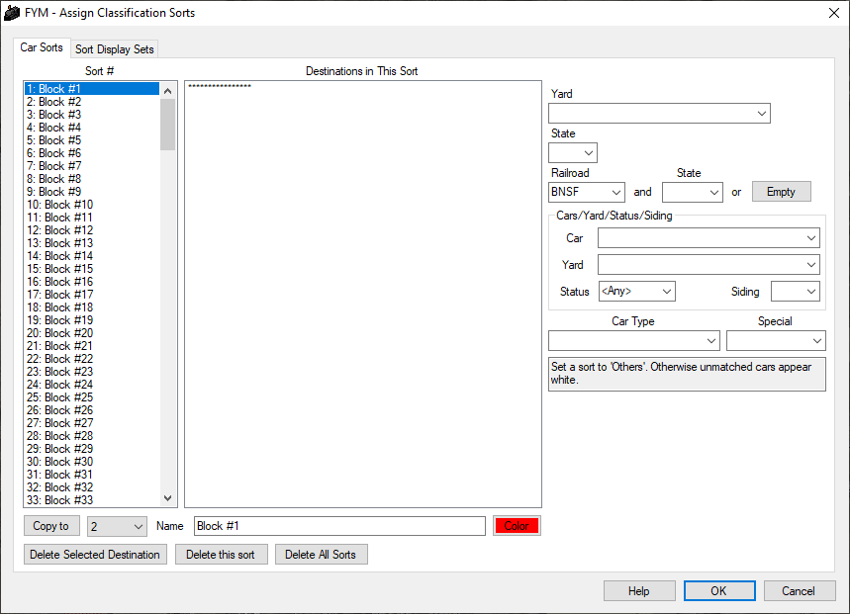Select '18: Block #18' in sort list
This screenshot has width=850, height=614.
[92, 307]
